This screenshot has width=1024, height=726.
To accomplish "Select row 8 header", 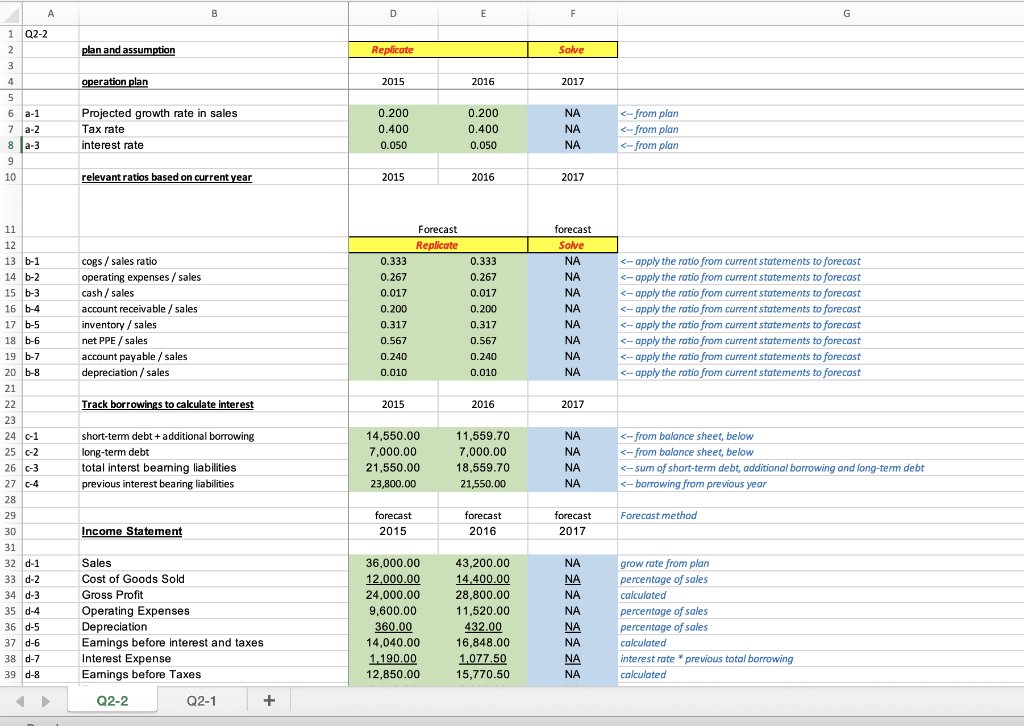I will tap(10, 145).
